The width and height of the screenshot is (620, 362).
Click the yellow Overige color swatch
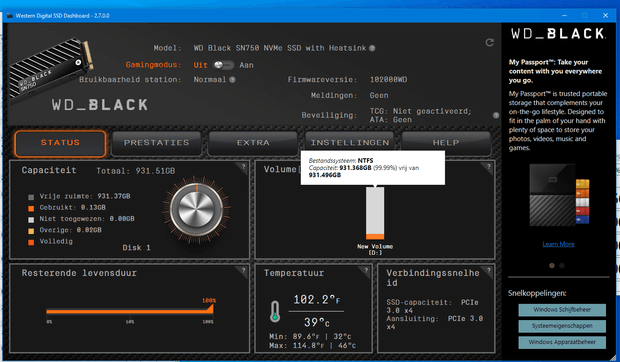(x=31, y=231)
